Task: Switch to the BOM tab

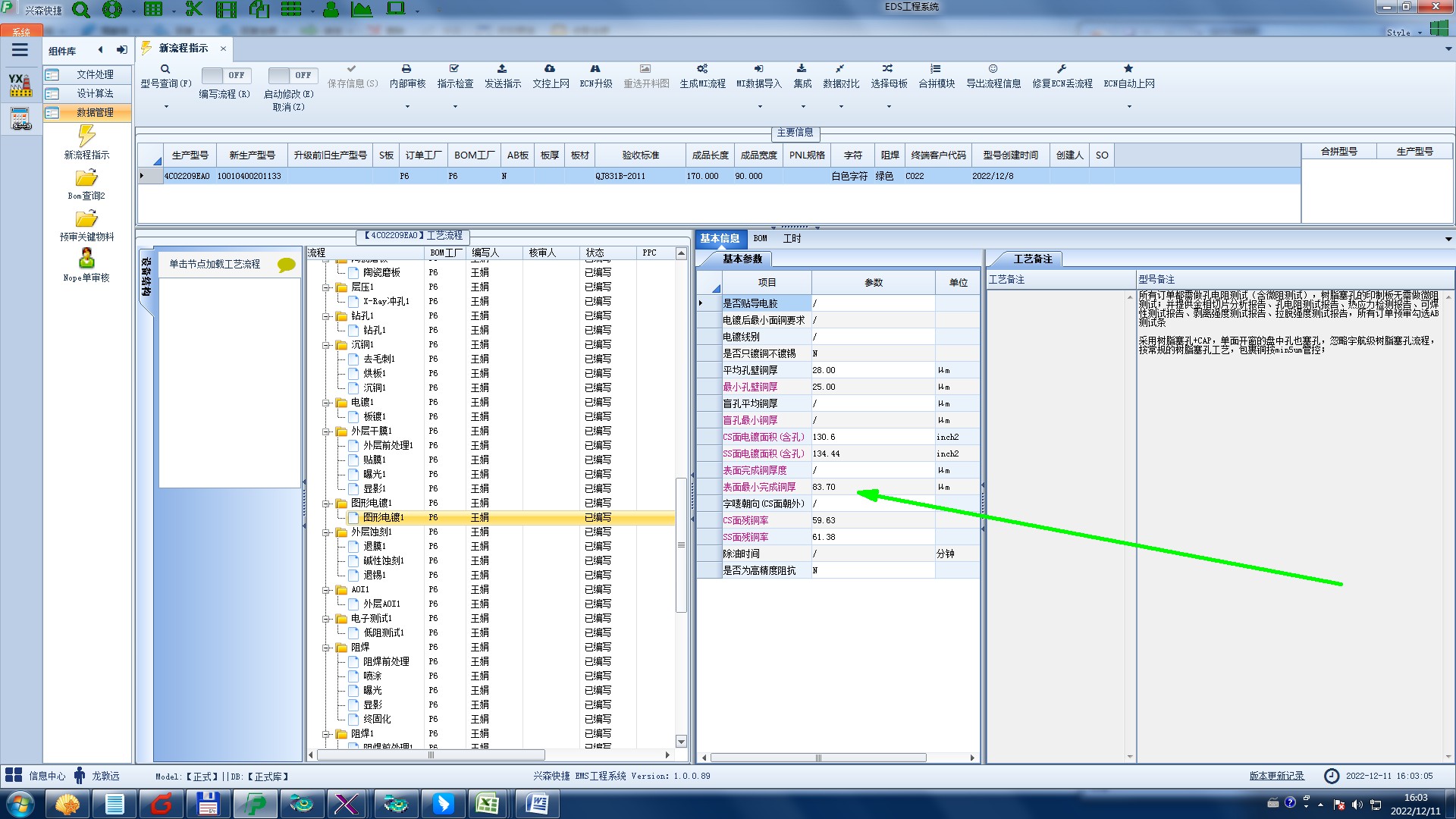Action: pyautogui.click(x=760, y=238)
